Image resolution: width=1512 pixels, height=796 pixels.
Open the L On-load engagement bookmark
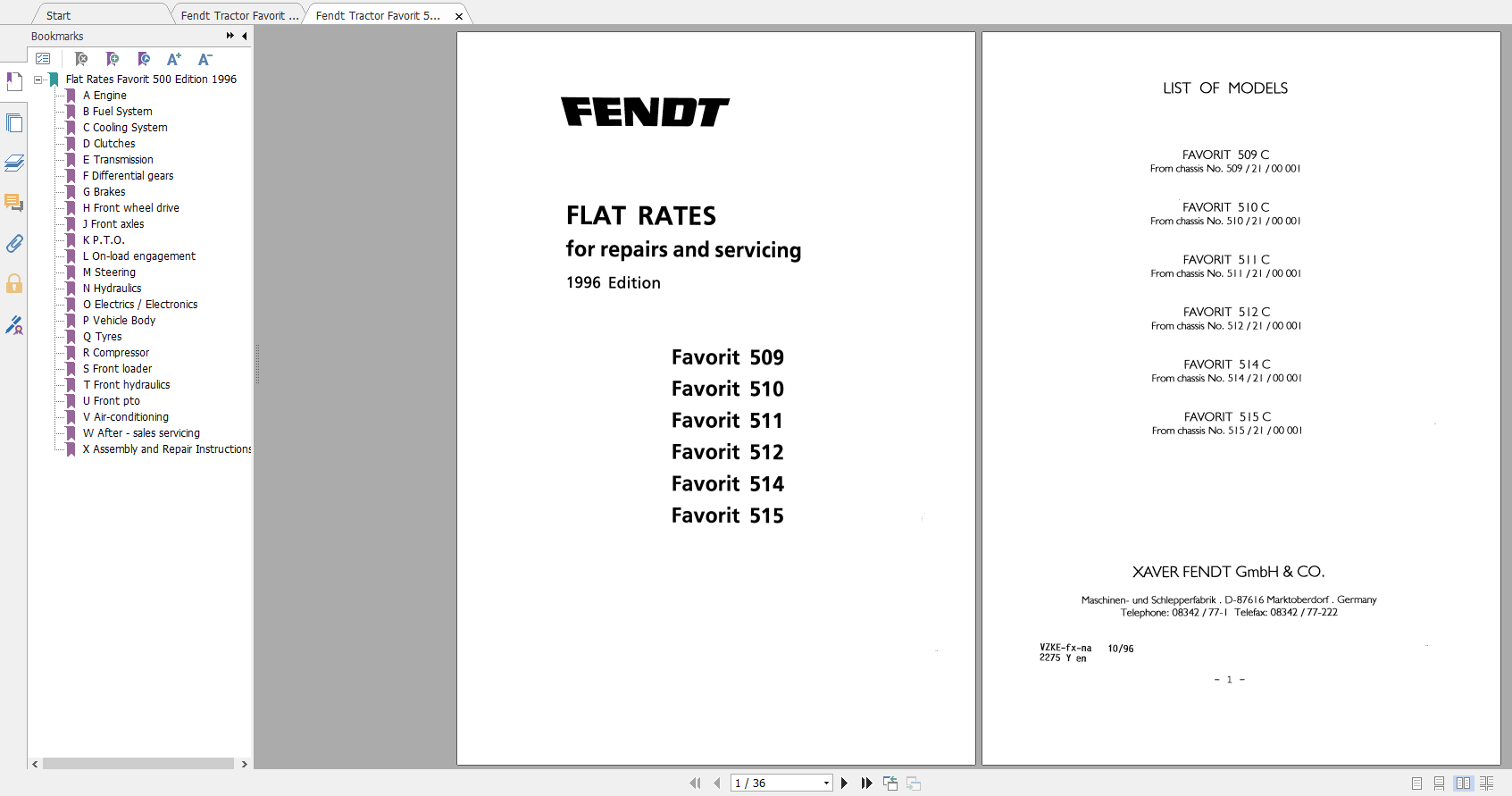click(x=139, y=256)
